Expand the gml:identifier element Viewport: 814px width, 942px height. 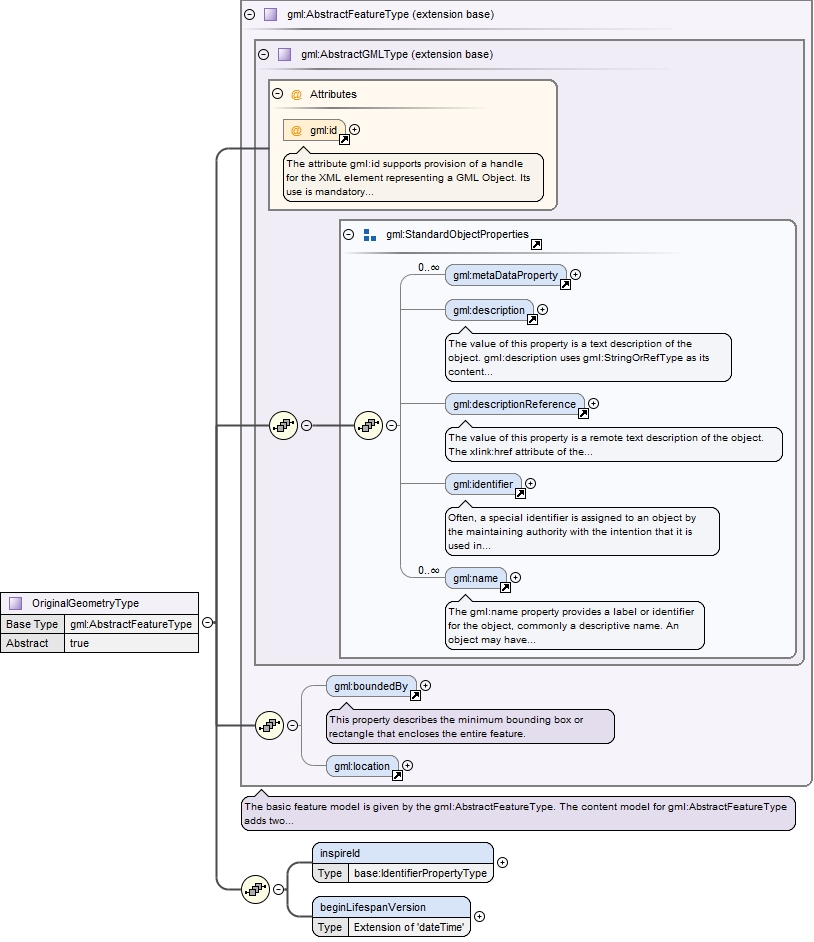point(530,484)
